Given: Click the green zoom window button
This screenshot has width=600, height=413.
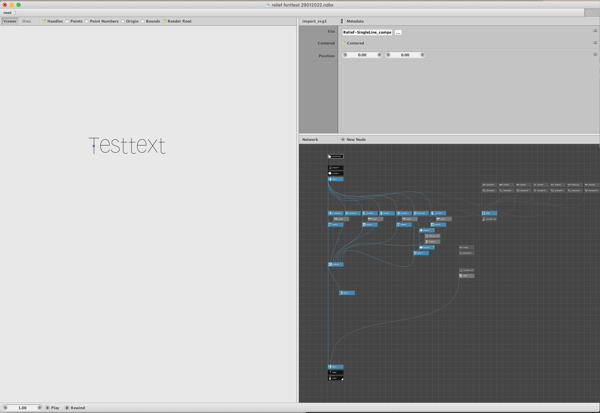Looking at the screenshot, I should 18,5.
